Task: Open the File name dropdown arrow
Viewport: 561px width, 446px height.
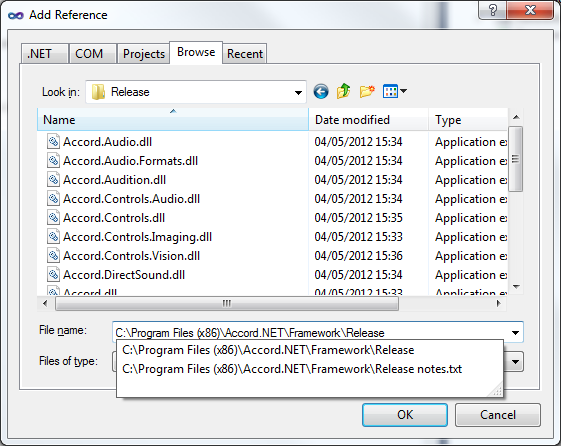Action: [515, 333]
